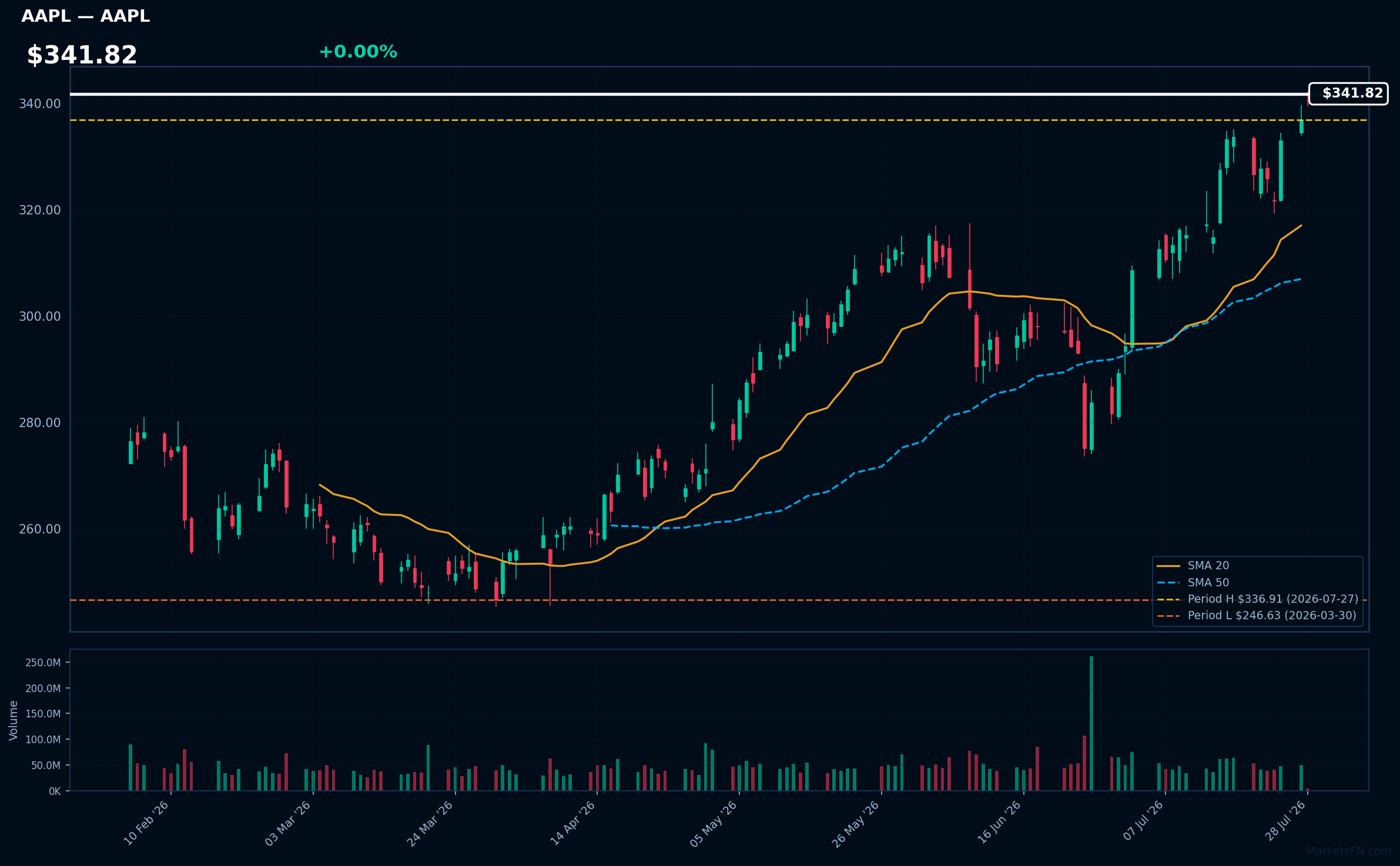Viewport: 1400px width, 866px height.
Task: Click the 320.00 price axis label
Action: (x=40, y=210)
